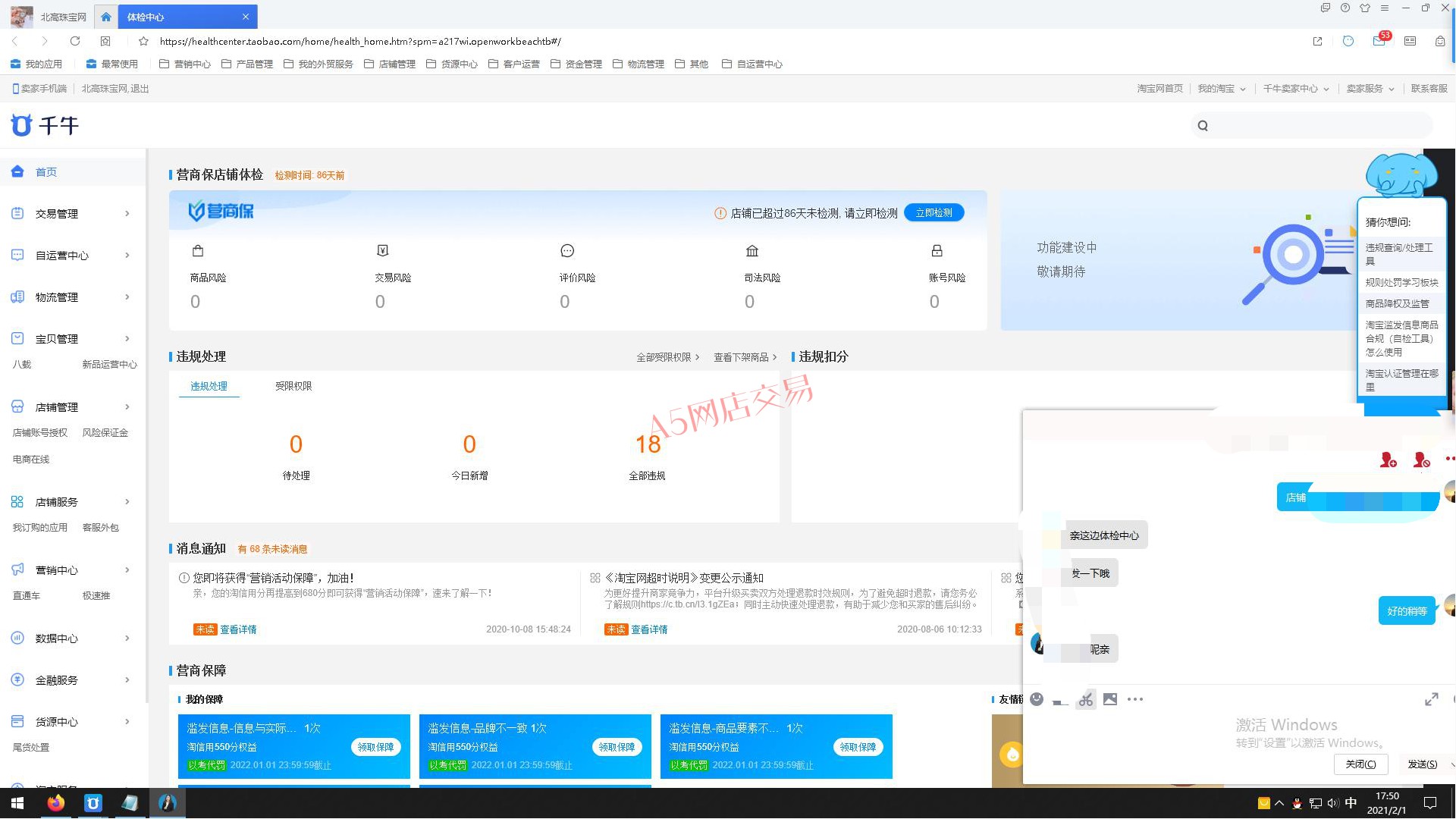
Task: Open 千牛卖家中心 dropdown in top bar
Action: coord(1295,89)
